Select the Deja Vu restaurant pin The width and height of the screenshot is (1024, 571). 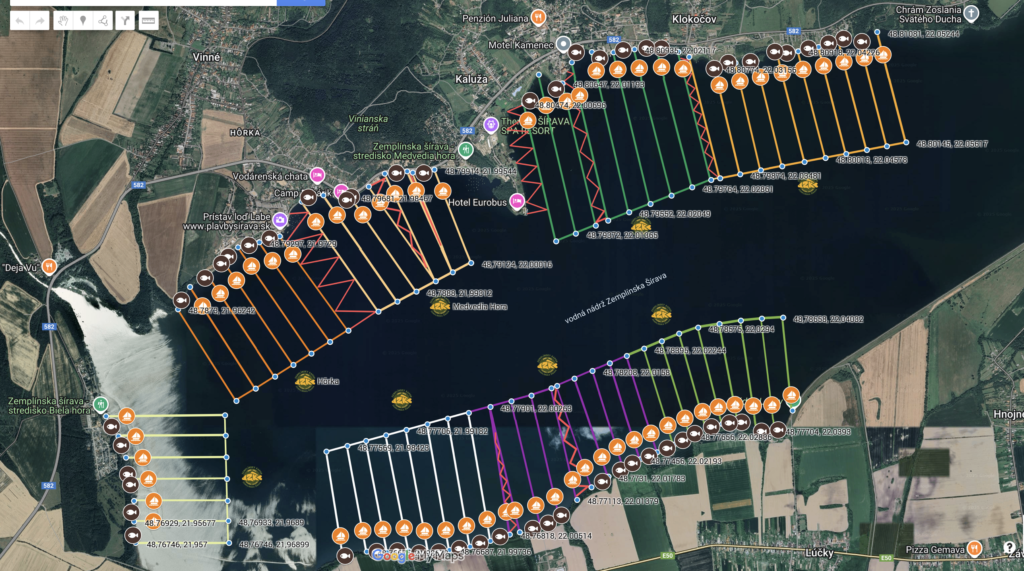coord(48,267)
